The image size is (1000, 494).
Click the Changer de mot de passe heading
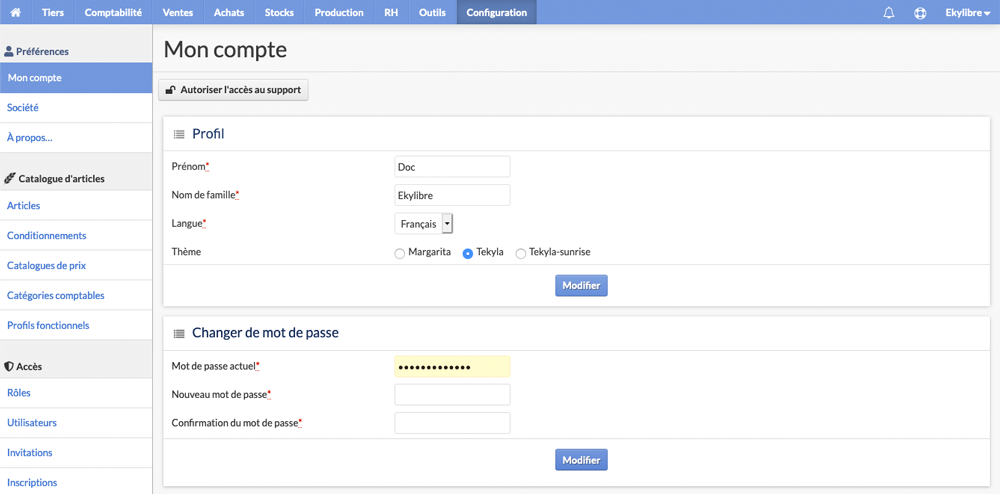click(265, 332)
